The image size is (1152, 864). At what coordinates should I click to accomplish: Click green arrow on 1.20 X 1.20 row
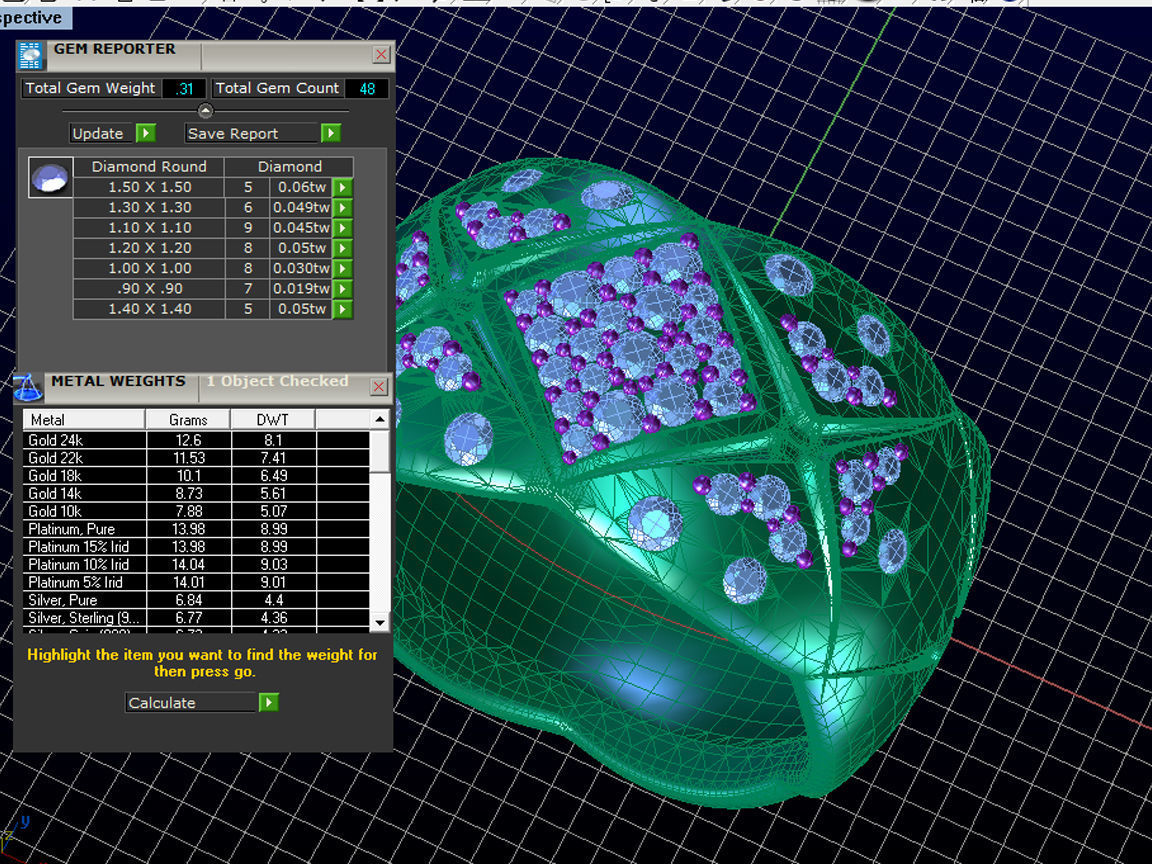tap(342, 248)
